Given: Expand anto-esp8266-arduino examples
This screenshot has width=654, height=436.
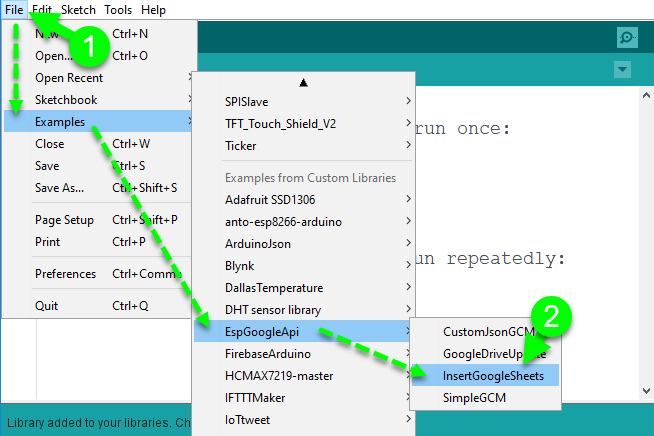Looking at the screenshot, I should coord(304,222).
